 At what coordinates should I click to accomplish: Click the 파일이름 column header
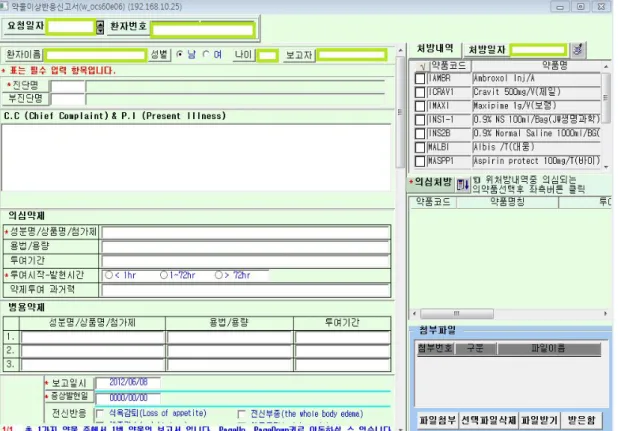point(548,348)
